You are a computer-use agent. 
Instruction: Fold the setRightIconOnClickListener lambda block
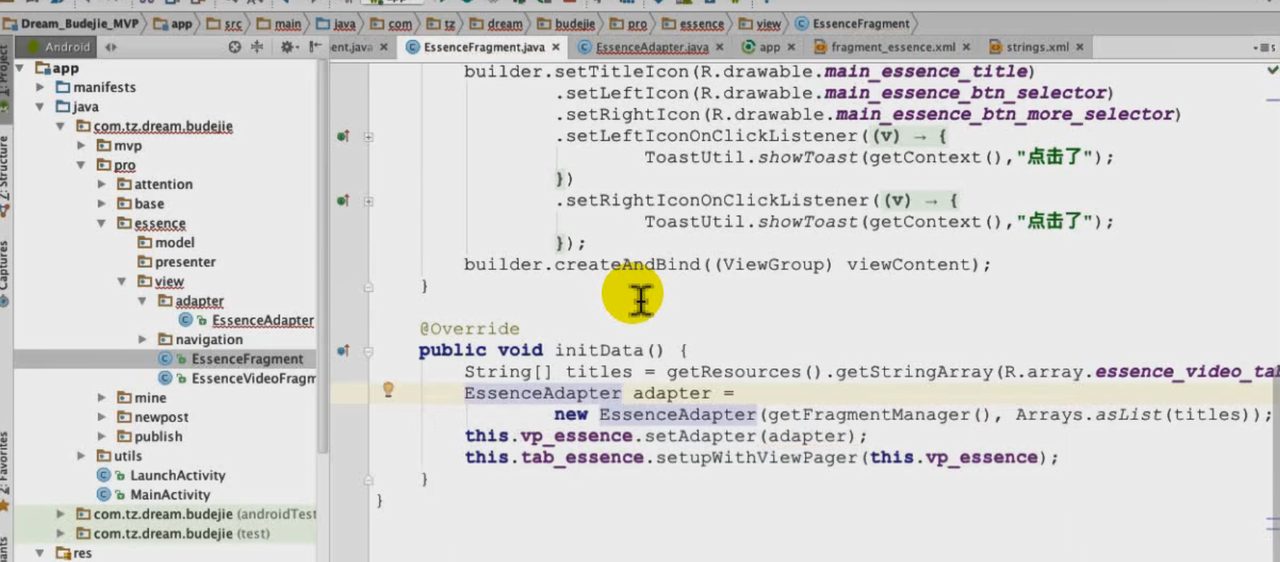click(369, 201)
